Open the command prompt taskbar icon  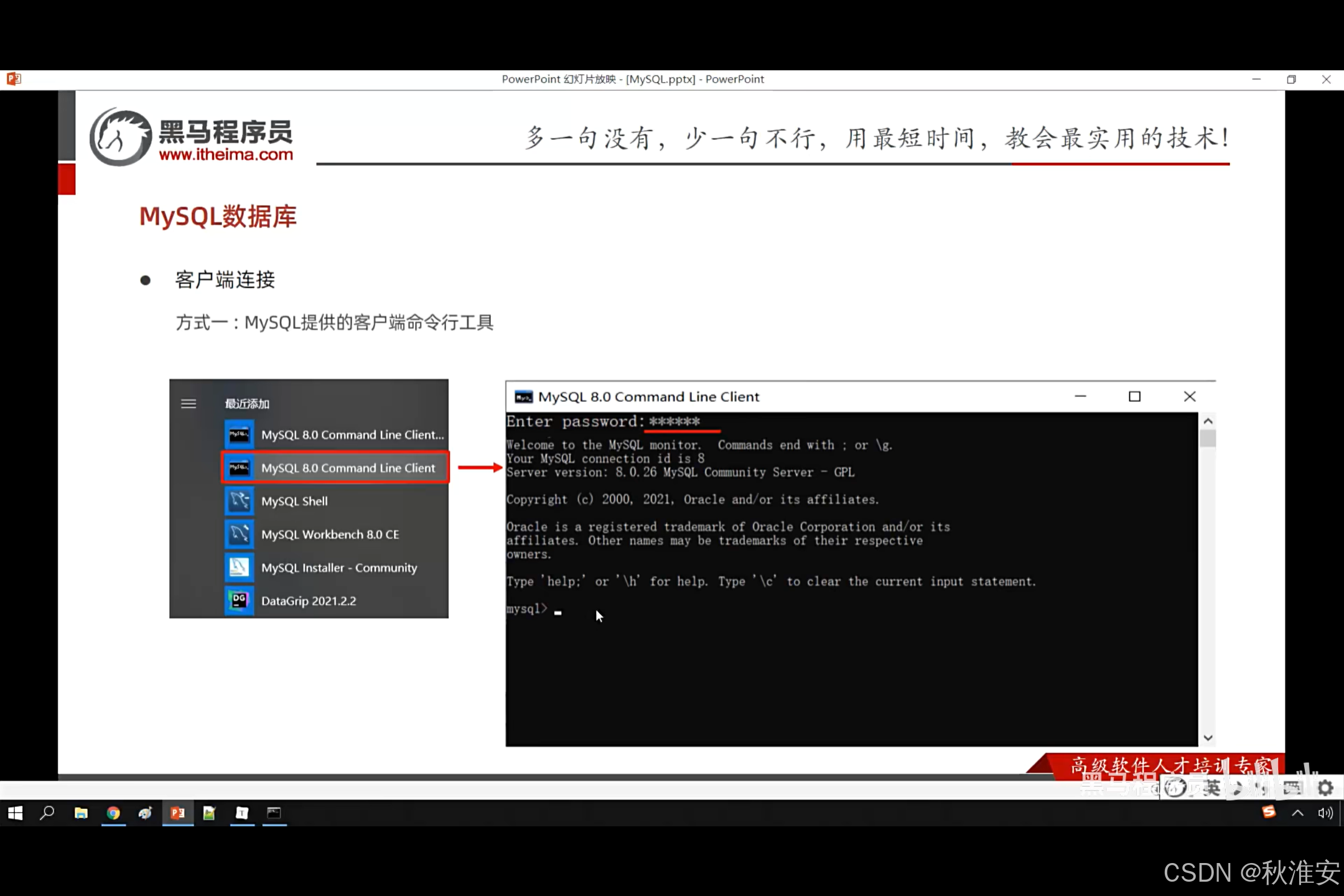coord(274,813)
